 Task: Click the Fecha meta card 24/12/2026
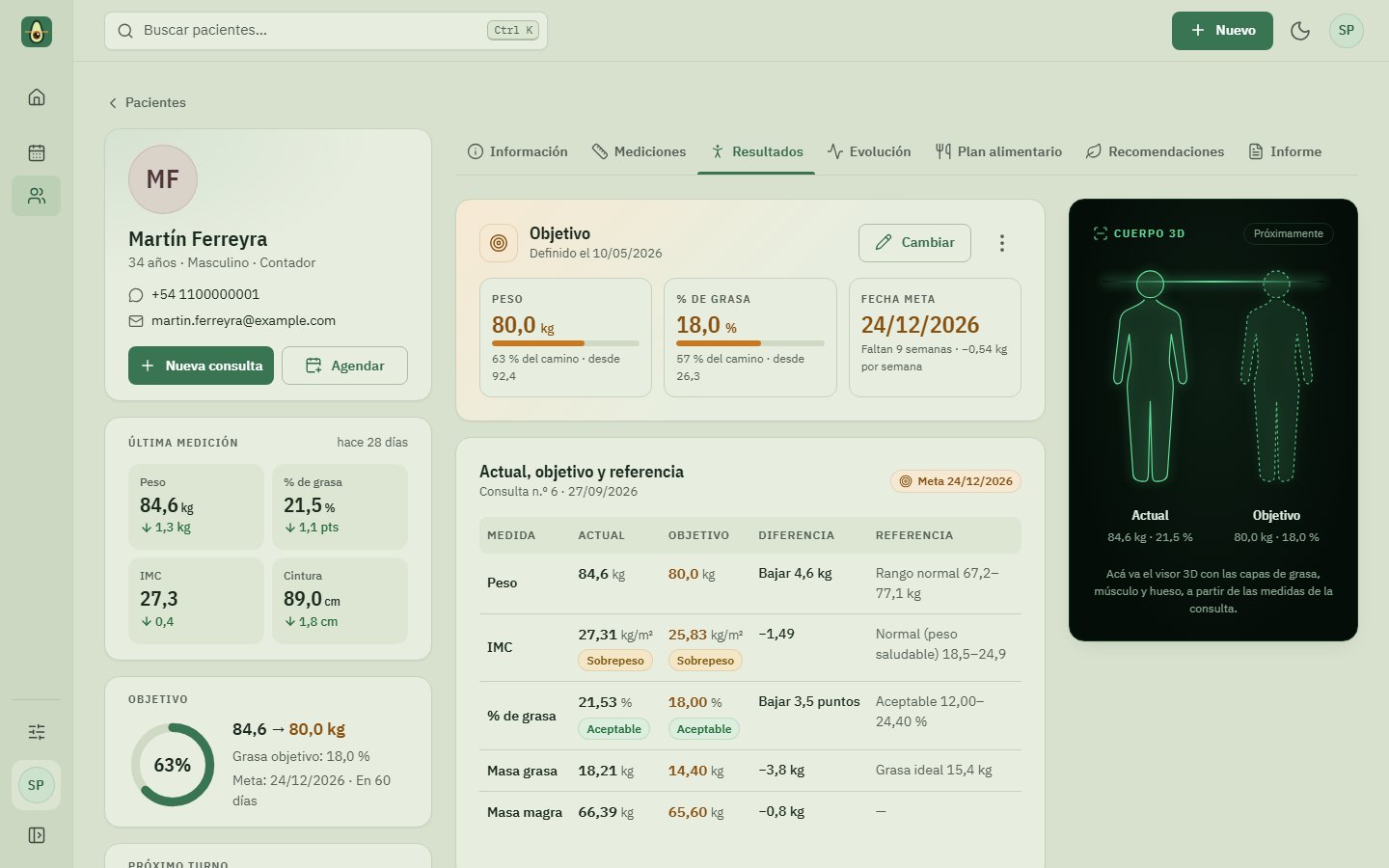935,338
